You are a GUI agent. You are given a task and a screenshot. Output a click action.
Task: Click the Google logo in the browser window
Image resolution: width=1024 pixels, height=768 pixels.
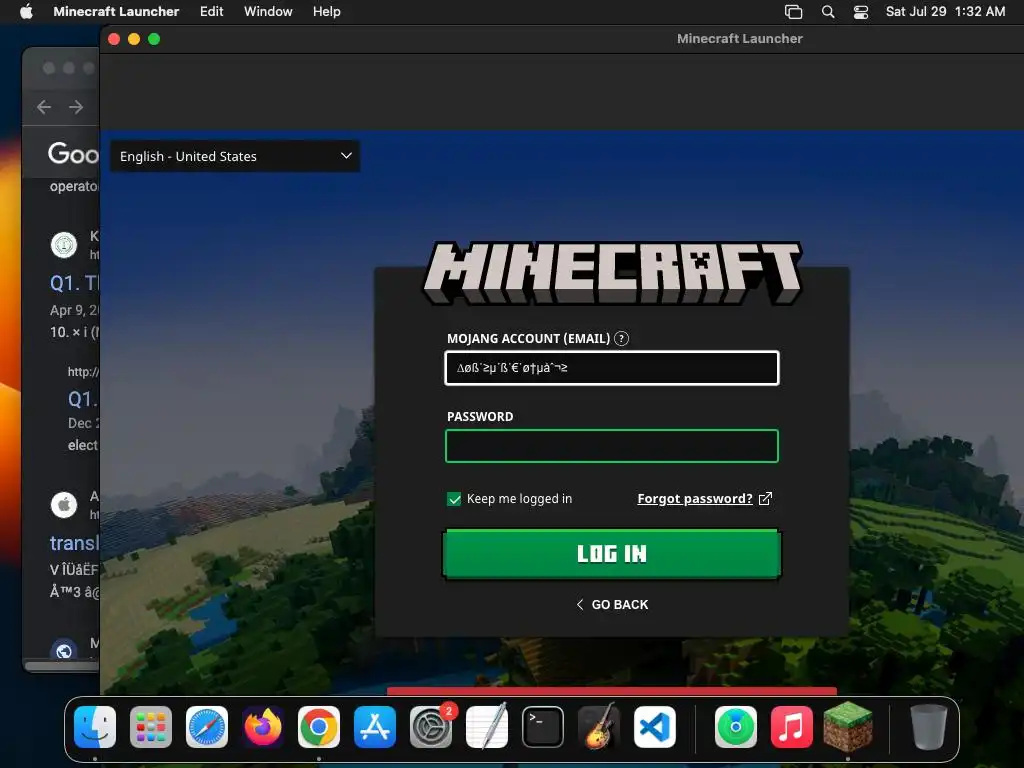72,154
